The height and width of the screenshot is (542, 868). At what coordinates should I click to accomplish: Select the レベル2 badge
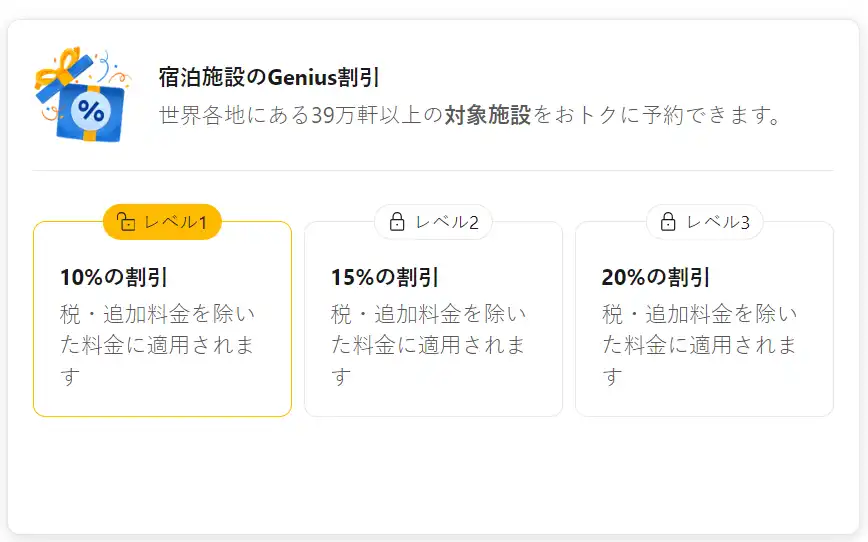[x=433, y=222]
